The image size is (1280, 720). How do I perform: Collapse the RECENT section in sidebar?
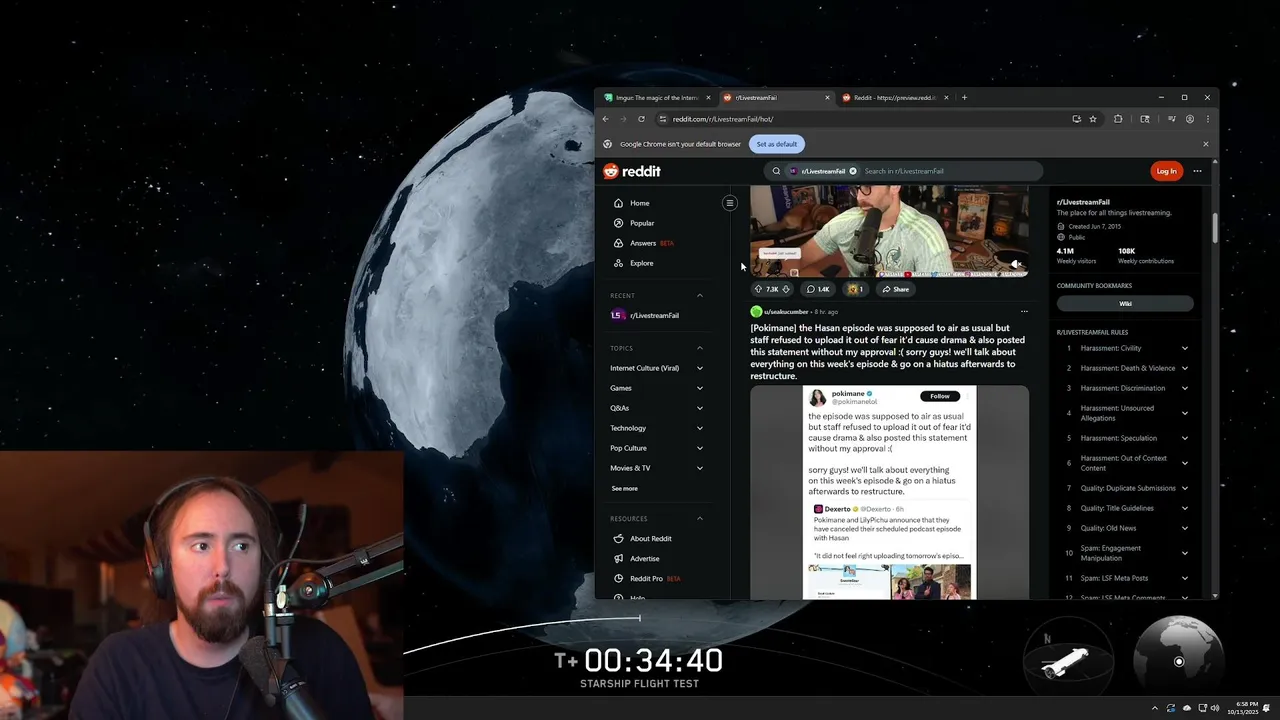[x=700, y=295]
